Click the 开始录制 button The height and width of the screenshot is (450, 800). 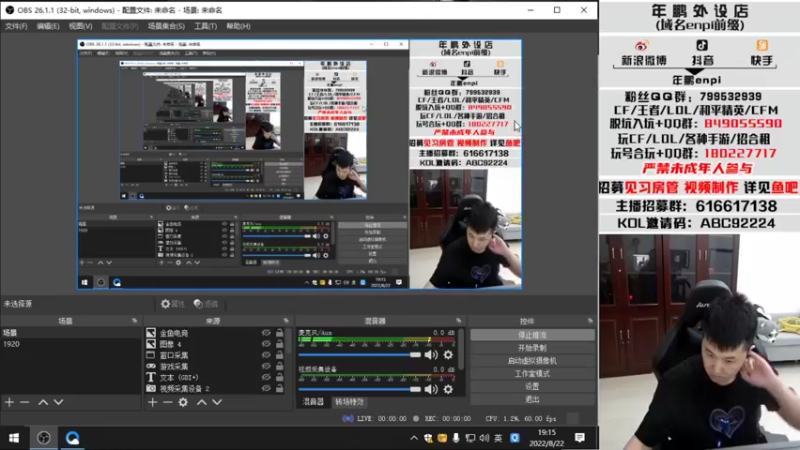pos(532,348)
